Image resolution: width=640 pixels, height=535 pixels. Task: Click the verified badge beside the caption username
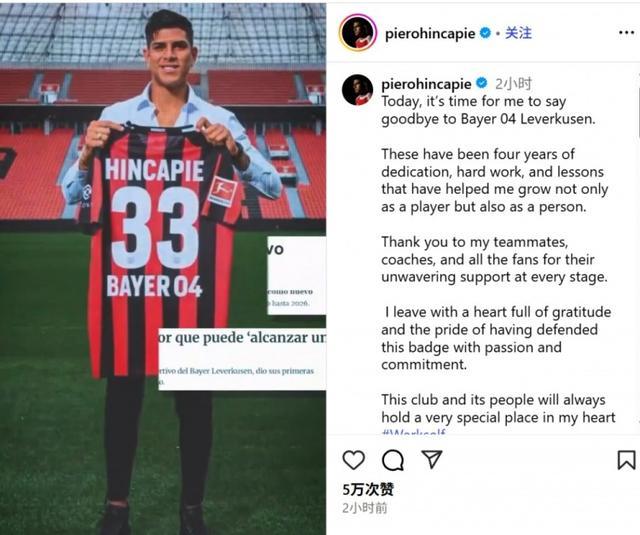482,83
